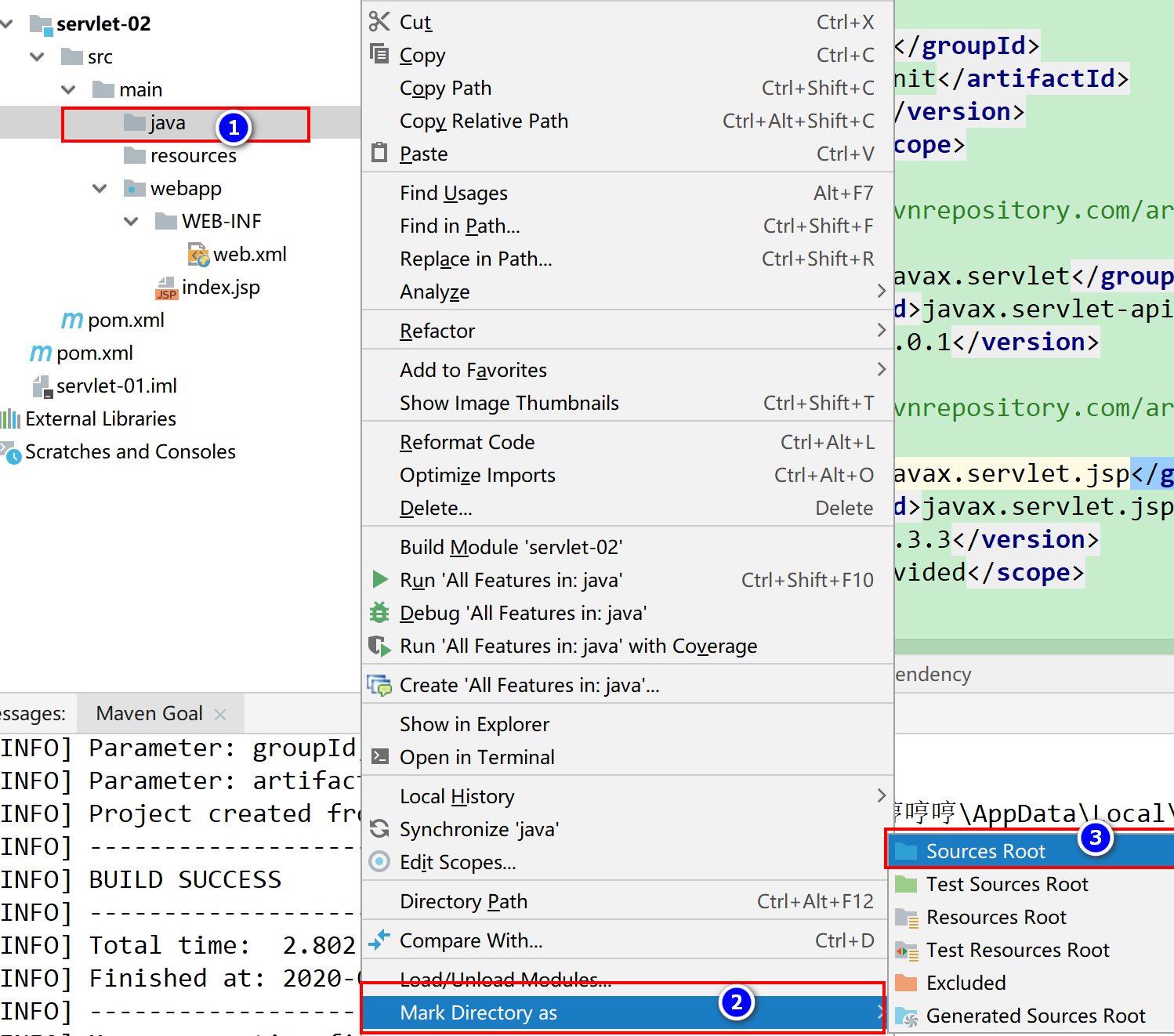Click the Open in Terminal icon
1174x1036 pixels.
tap(379, 756)
